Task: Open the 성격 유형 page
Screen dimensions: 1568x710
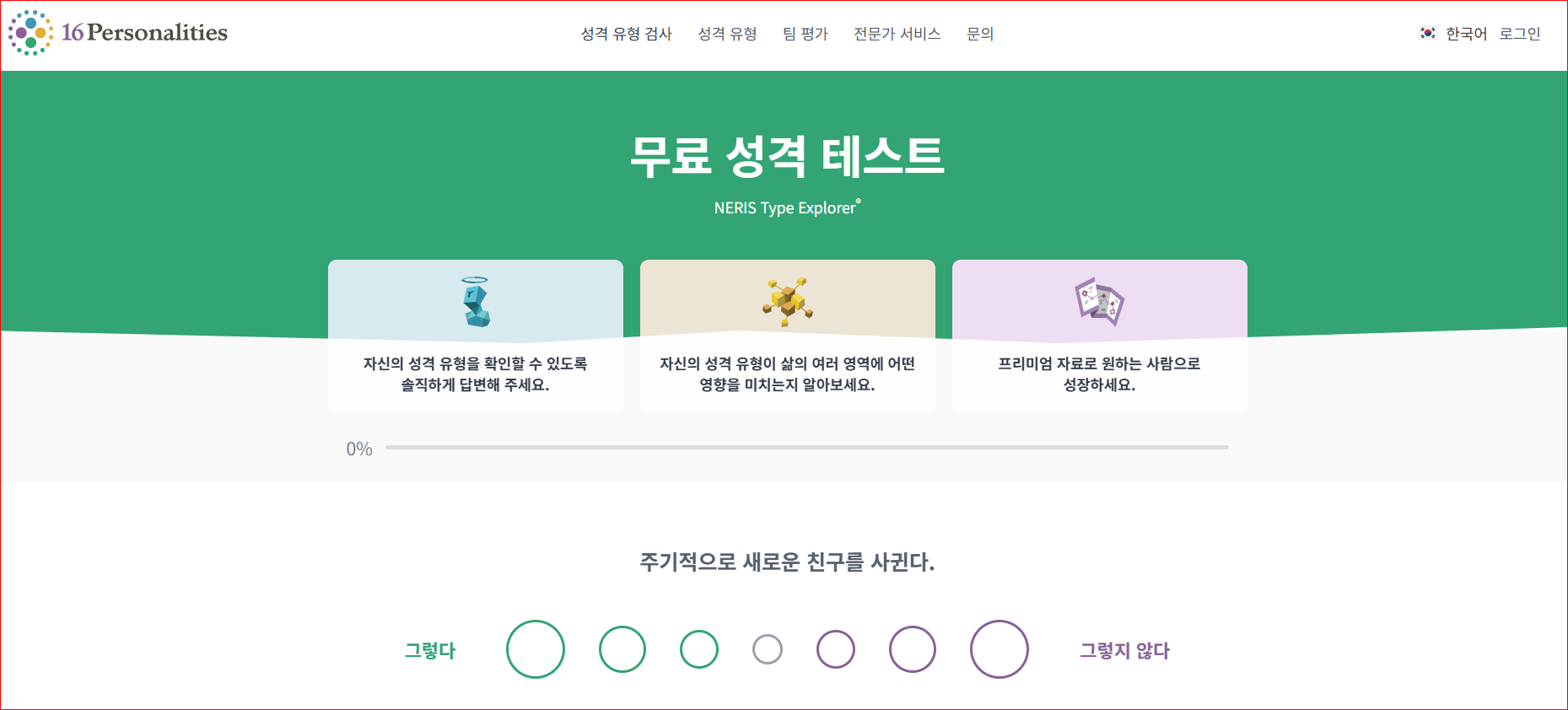Action: pyautogui.click(x=727, y=34)
